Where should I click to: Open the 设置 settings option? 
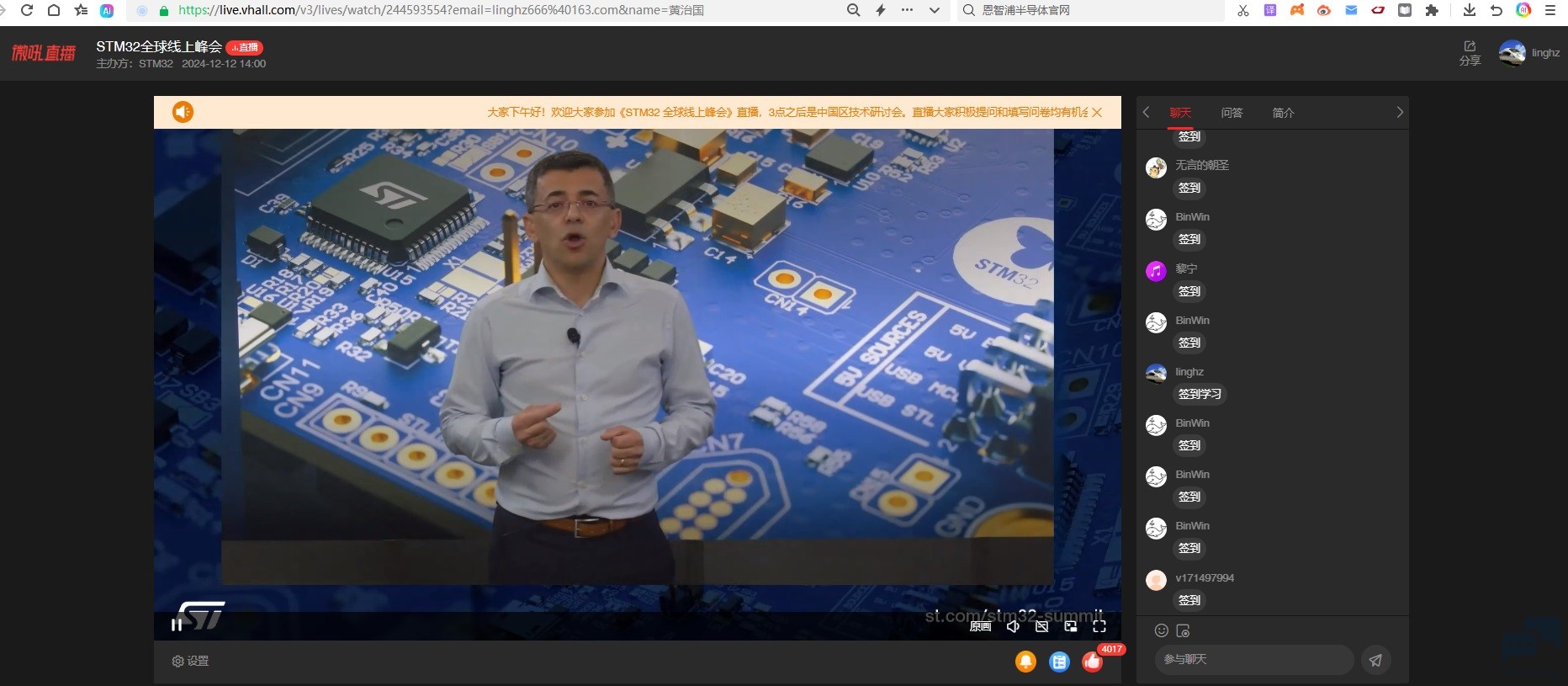click(x=190, y=661)
